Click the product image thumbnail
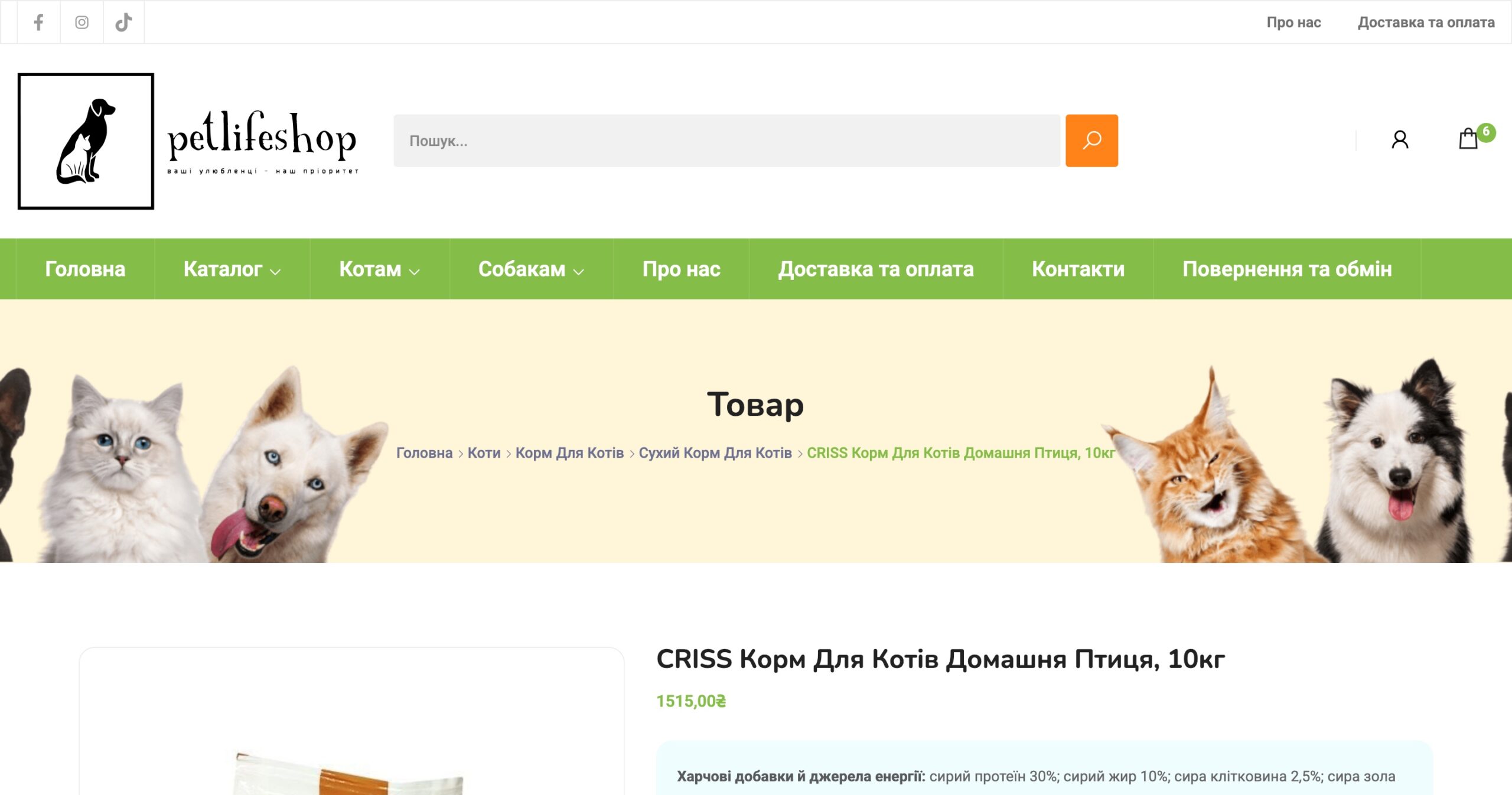The width and height of the screenshot is (1512, 795). (351, 721)
